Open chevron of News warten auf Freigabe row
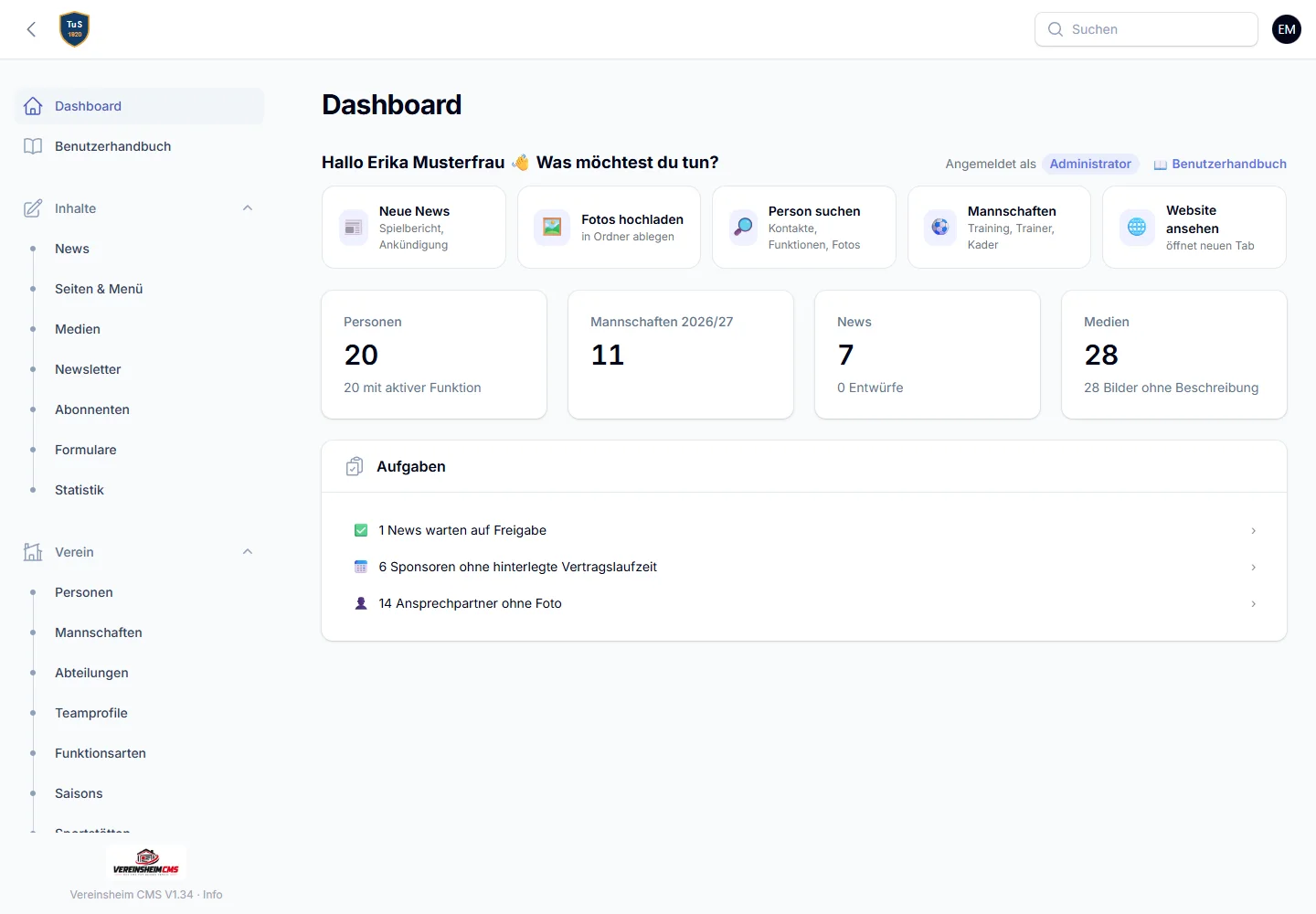 (1253, 531)
